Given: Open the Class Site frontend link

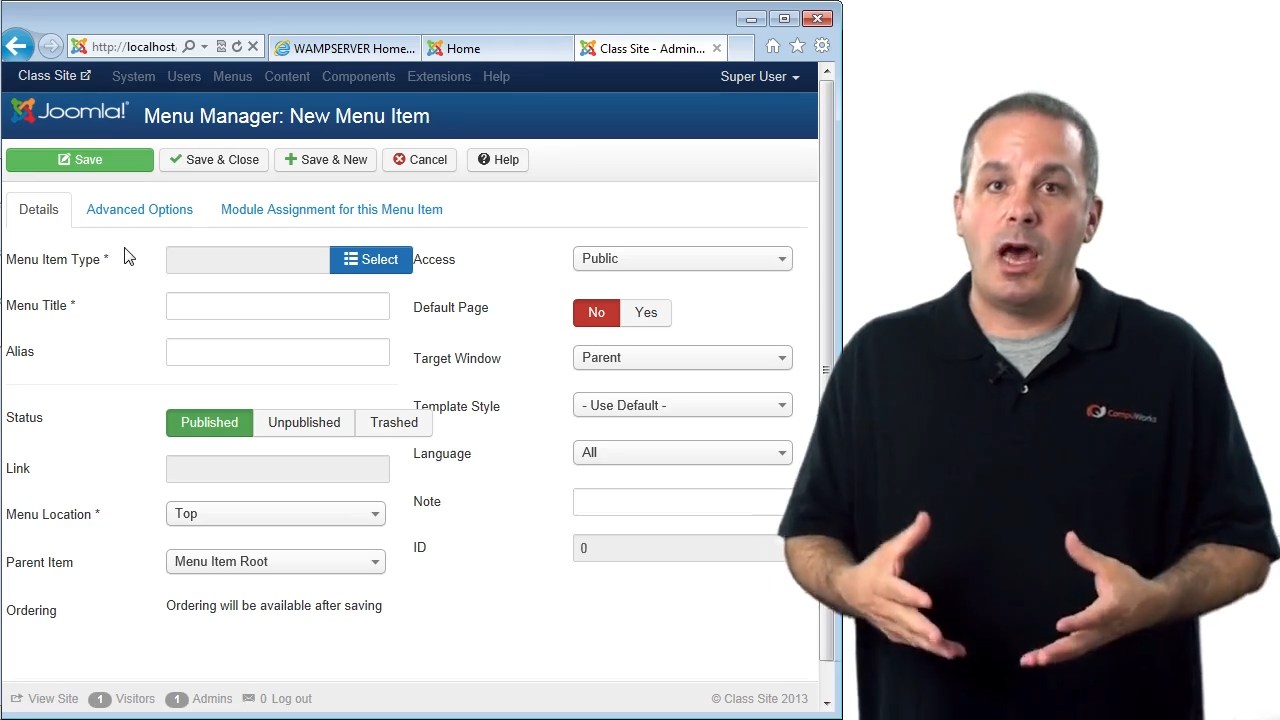Looking at the screenshot, I should [x=54, y=75].
